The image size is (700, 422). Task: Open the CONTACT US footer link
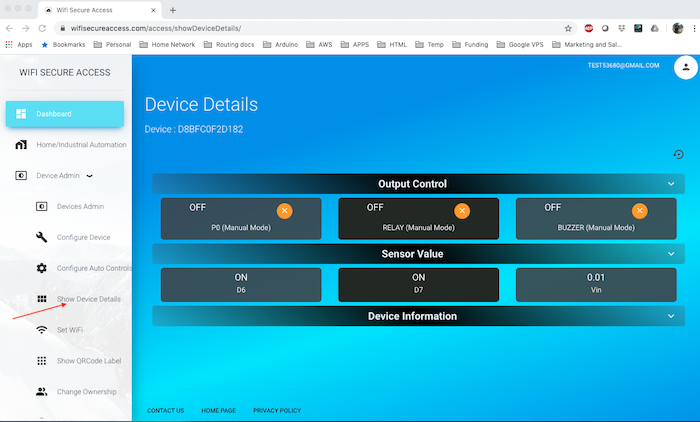(166, 410)
